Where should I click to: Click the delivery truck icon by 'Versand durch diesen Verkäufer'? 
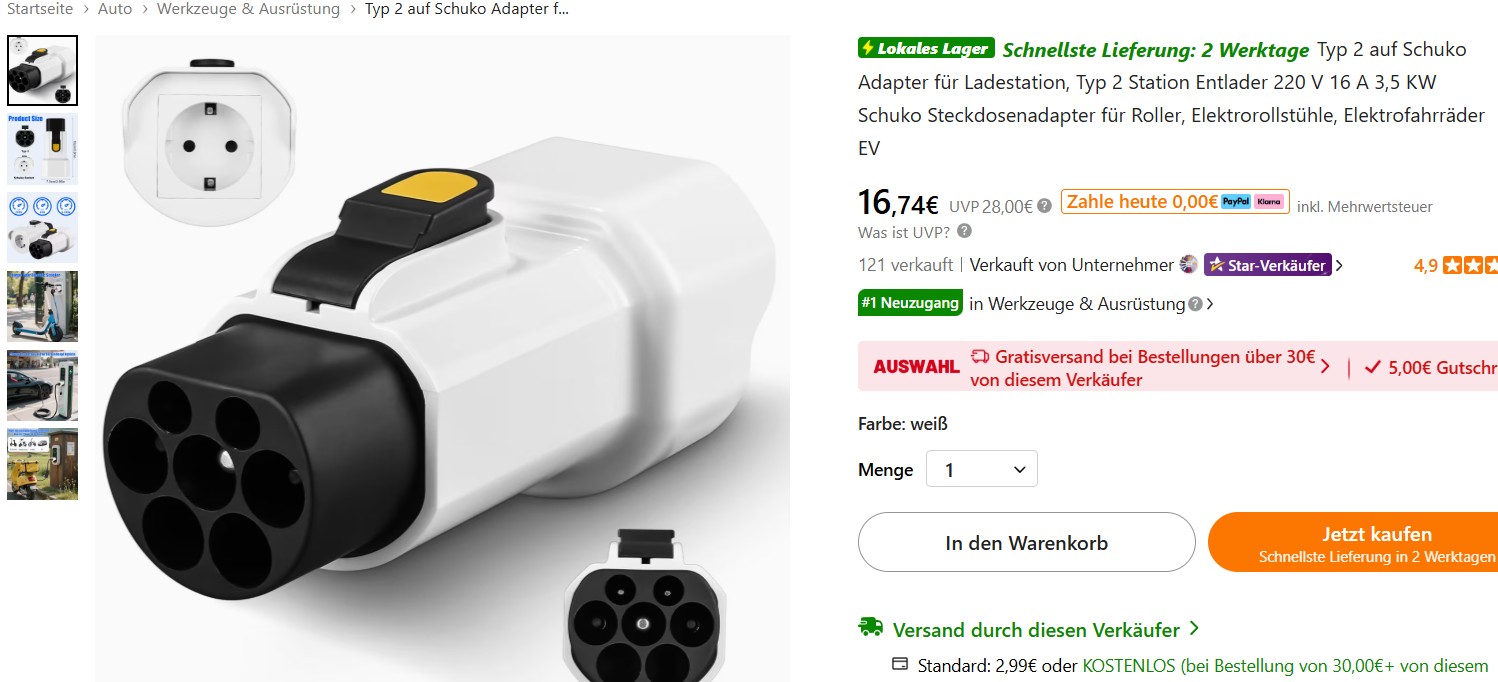pyautogui.click(x=870, y=627)
